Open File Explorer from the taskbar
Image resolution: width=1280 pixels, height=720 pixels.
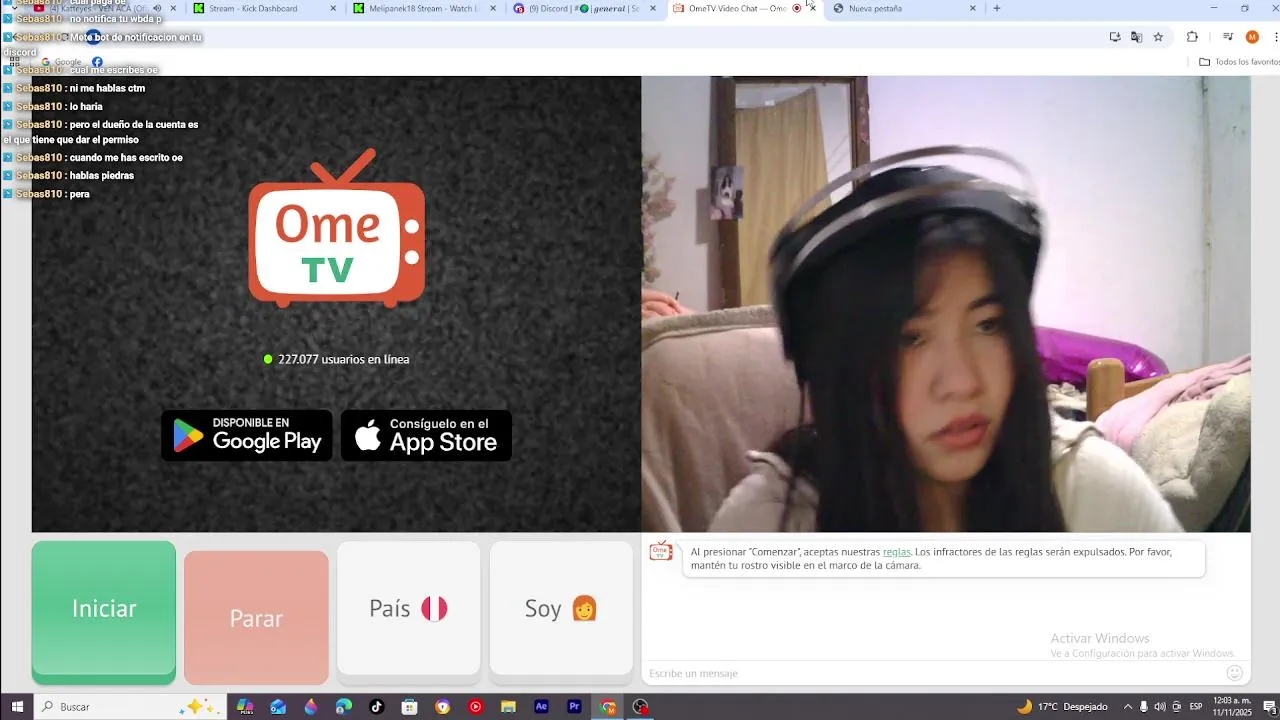[x=508, y=707]
